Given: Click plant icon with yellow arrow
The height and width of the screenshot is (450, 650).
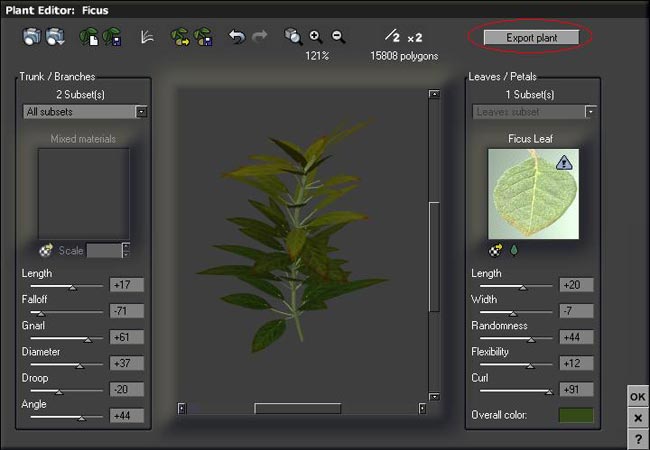Looking at the screenshot, I should pyautogui.click(x=180, y=36).
